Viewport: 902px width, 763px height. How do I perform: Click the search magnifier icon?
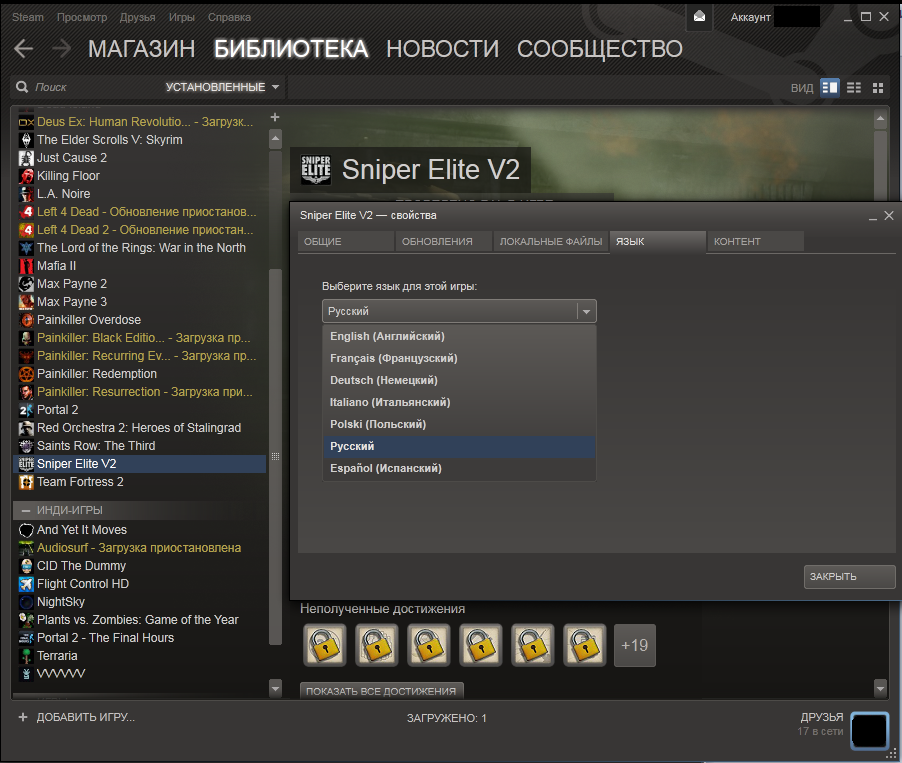click(x=22, y=87)
